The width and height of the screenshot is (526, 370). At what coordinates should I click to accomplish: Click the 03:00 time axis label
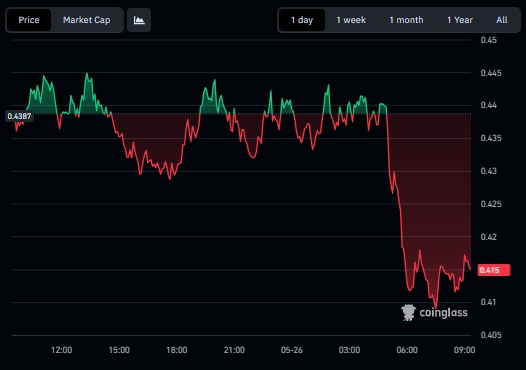(349, 350)
